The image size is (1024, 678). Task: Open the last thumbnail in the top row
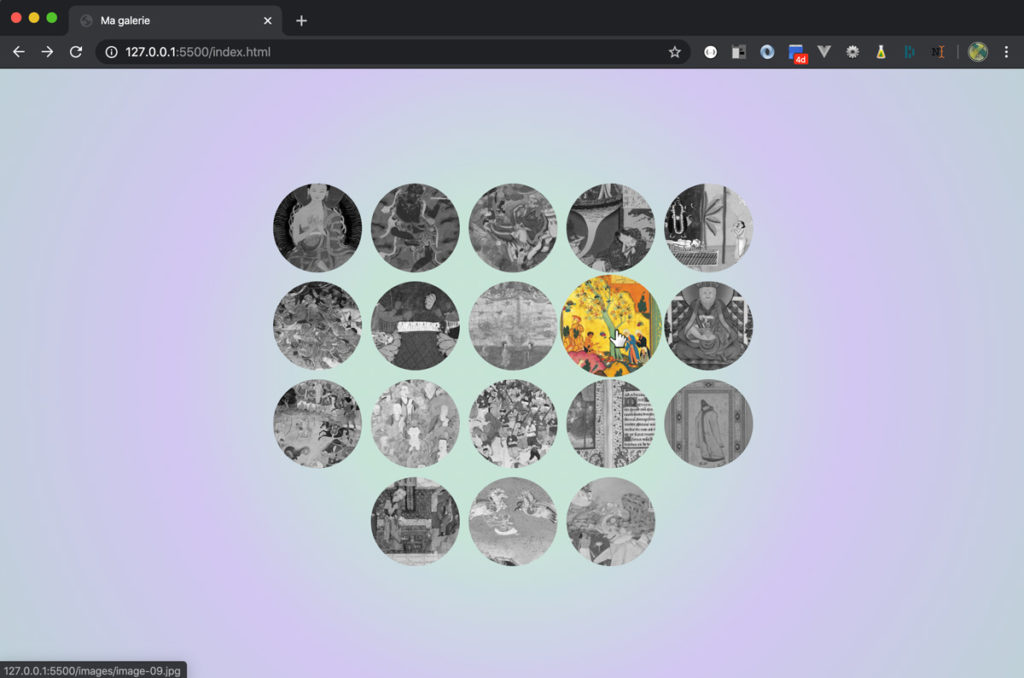709,227
